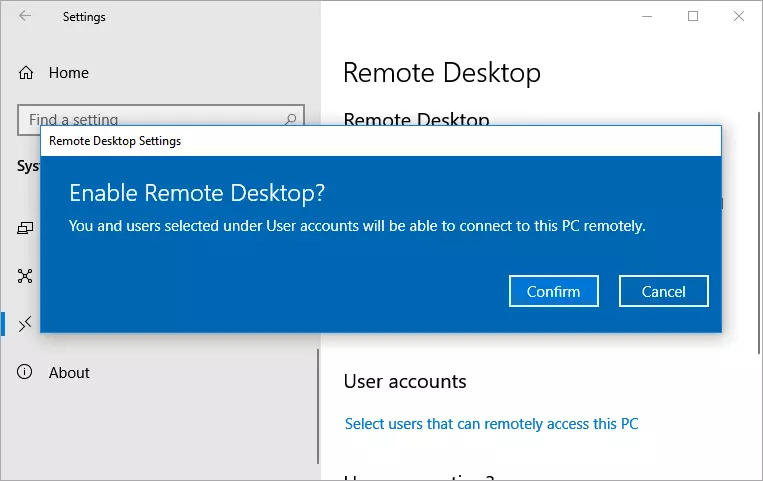Click the Home house icon

[27, 73]
